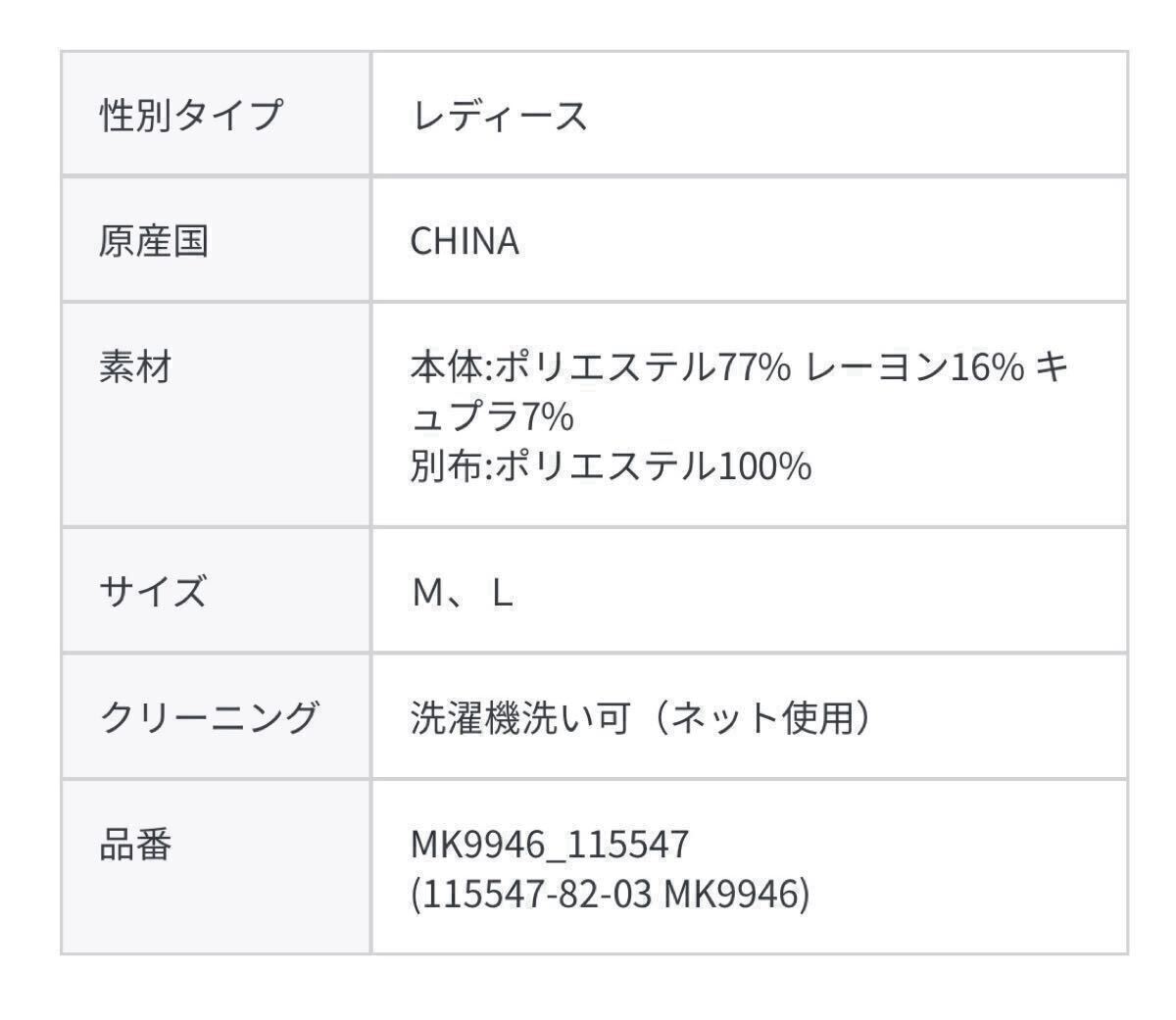Click the 別布: prefix text

(x=452, y=466)
